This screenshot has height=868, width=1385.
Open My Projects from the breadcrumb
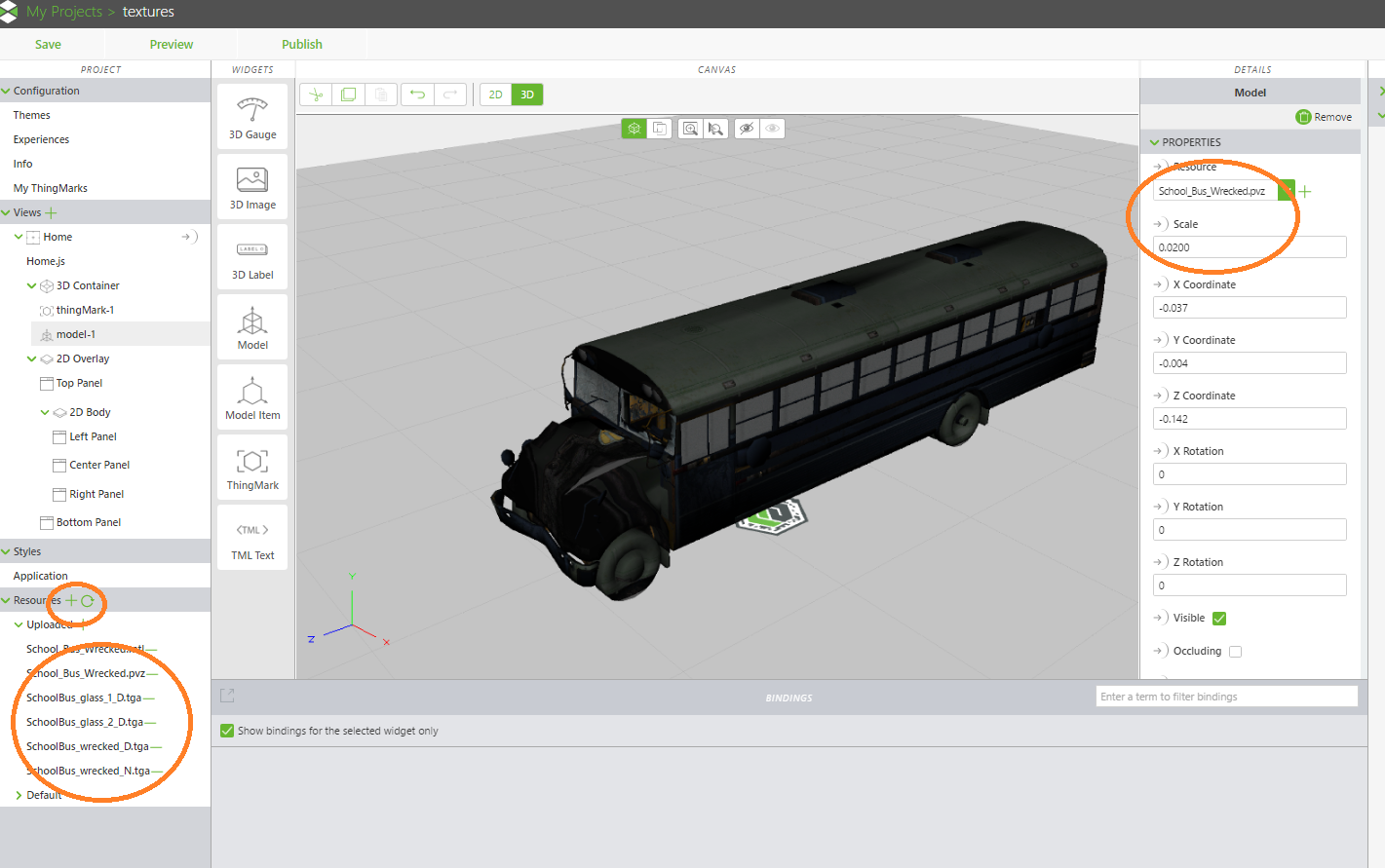(x=61, y=12)
